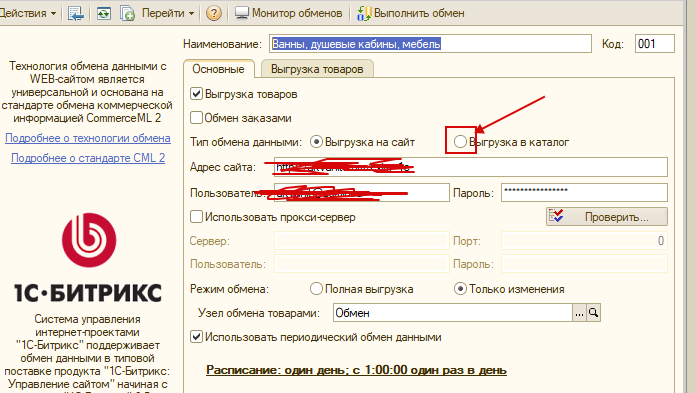
Task: Uncheck the Выгрузка товаров checkbox
Action: tap(196, 94)
